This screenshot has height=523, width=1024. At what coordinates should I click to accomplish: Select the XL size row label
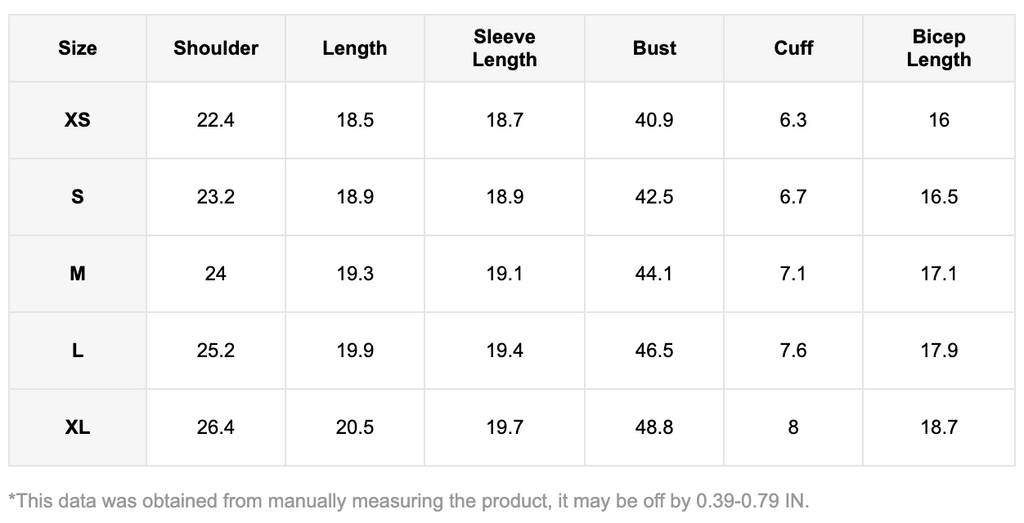click(77, 428)
